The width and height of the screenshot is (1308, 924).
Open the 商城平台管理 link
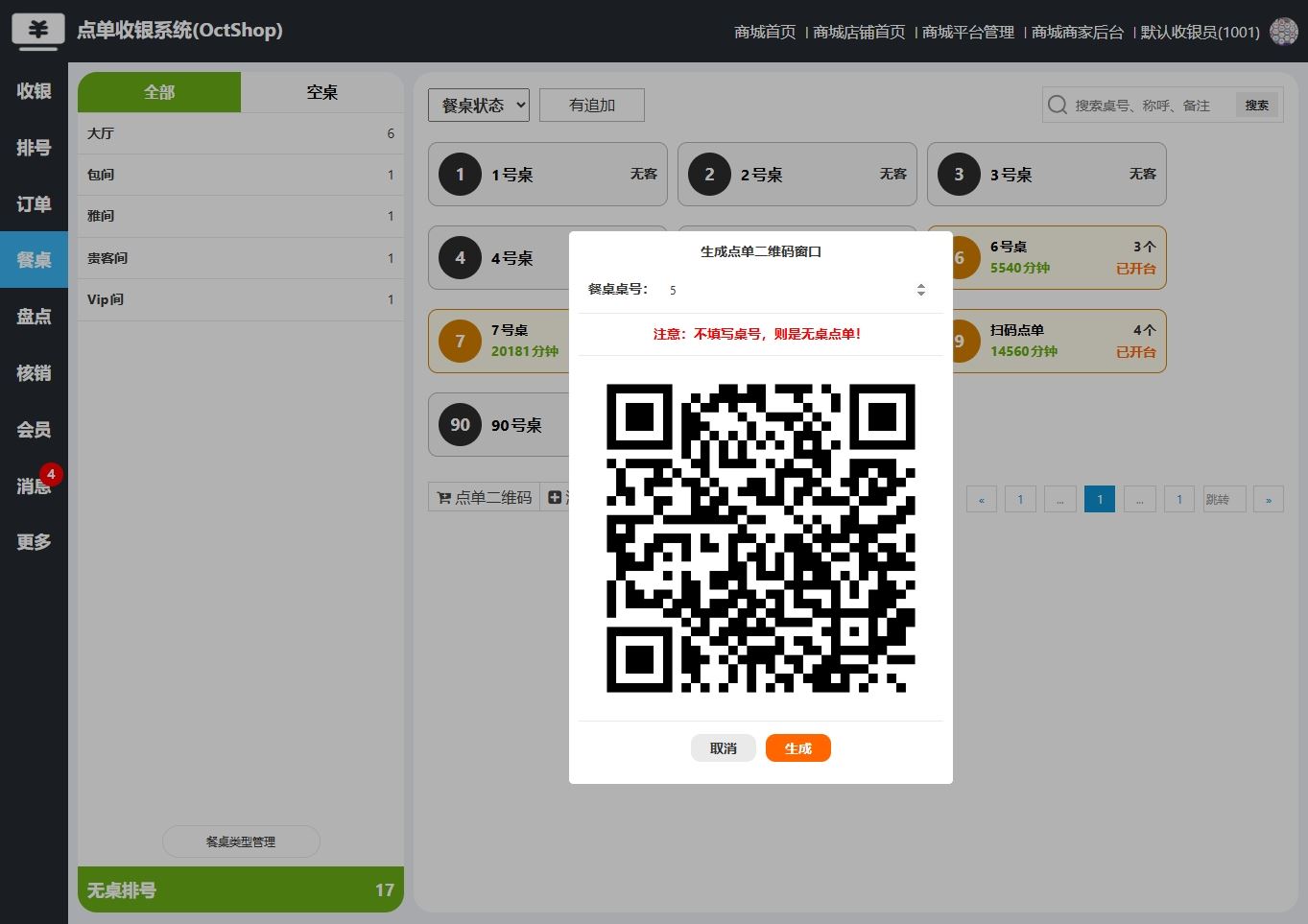click(x=968, y=32)
